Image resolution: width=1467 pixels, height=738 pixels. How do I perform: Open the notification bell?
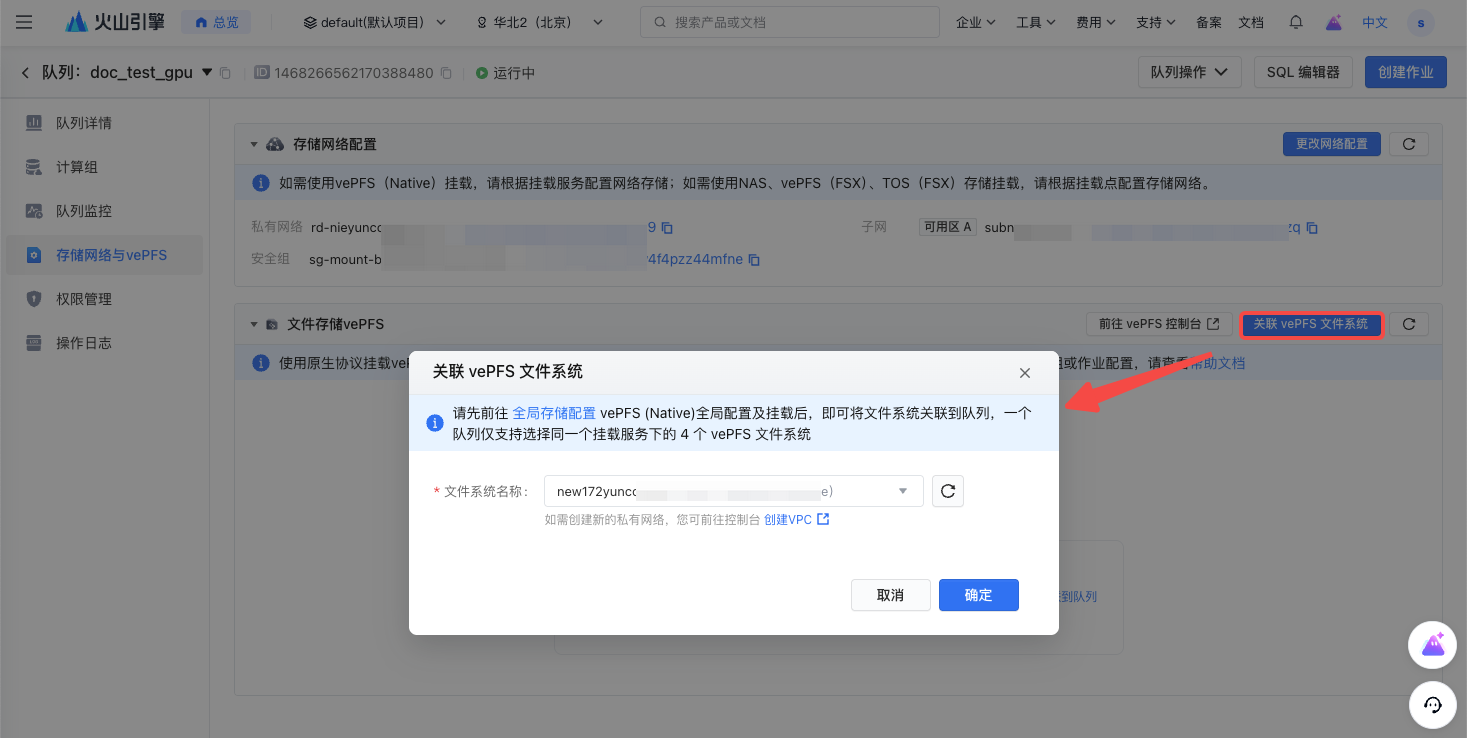(1296, 22)
